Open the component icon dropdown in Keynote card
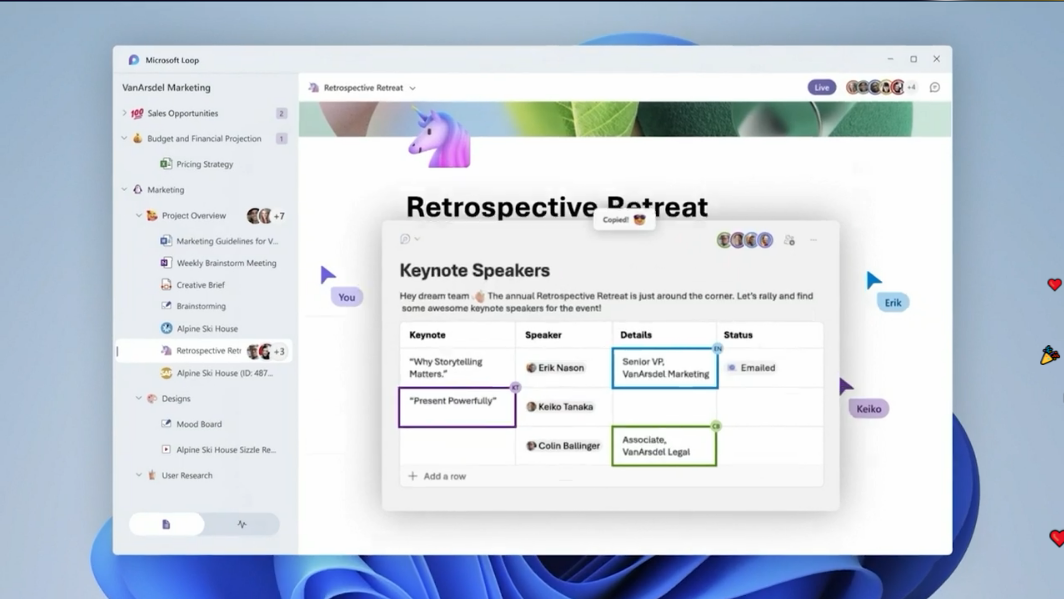1064x599 pixels. [410, 239]
